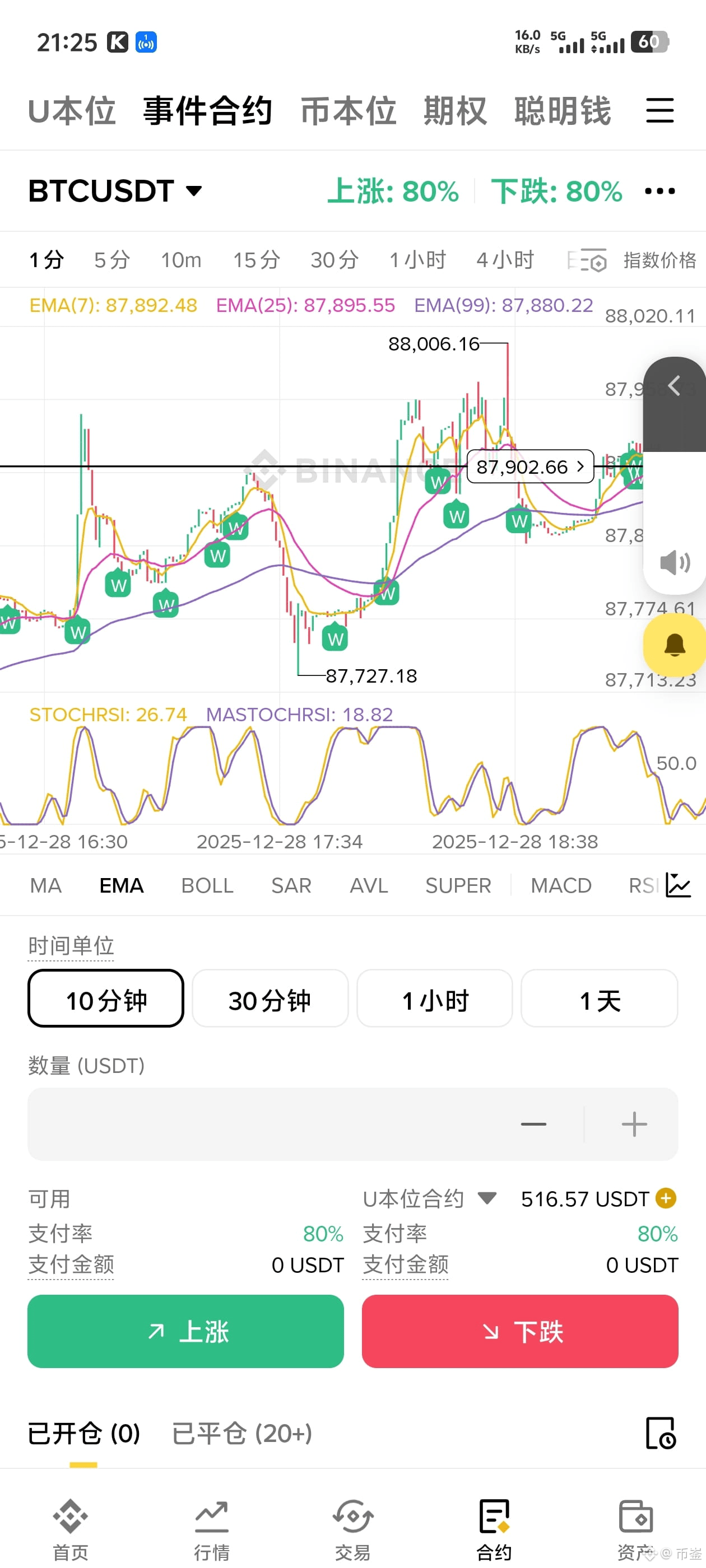Select the 4小时 chart interval
706x1568 pixels.
tap(505, 260)
